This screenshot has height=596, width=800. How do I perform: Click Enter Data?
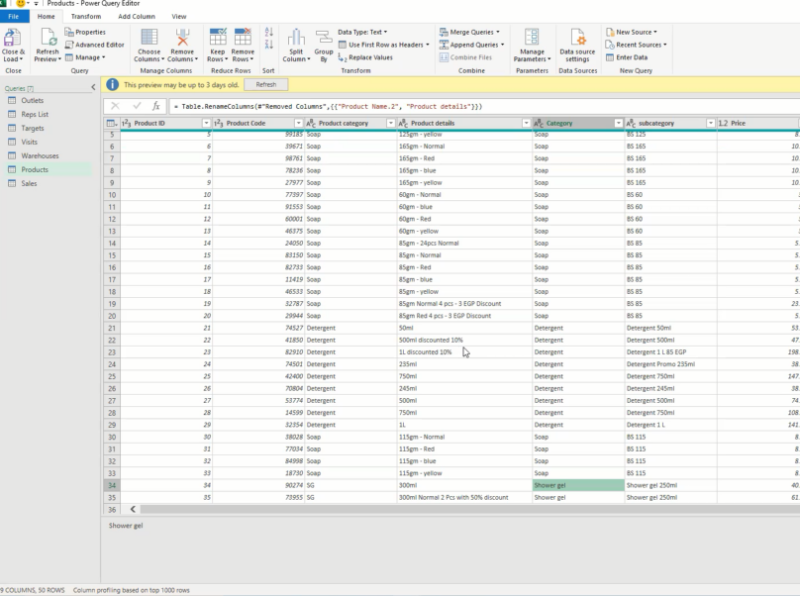click(x=627, y=58)
